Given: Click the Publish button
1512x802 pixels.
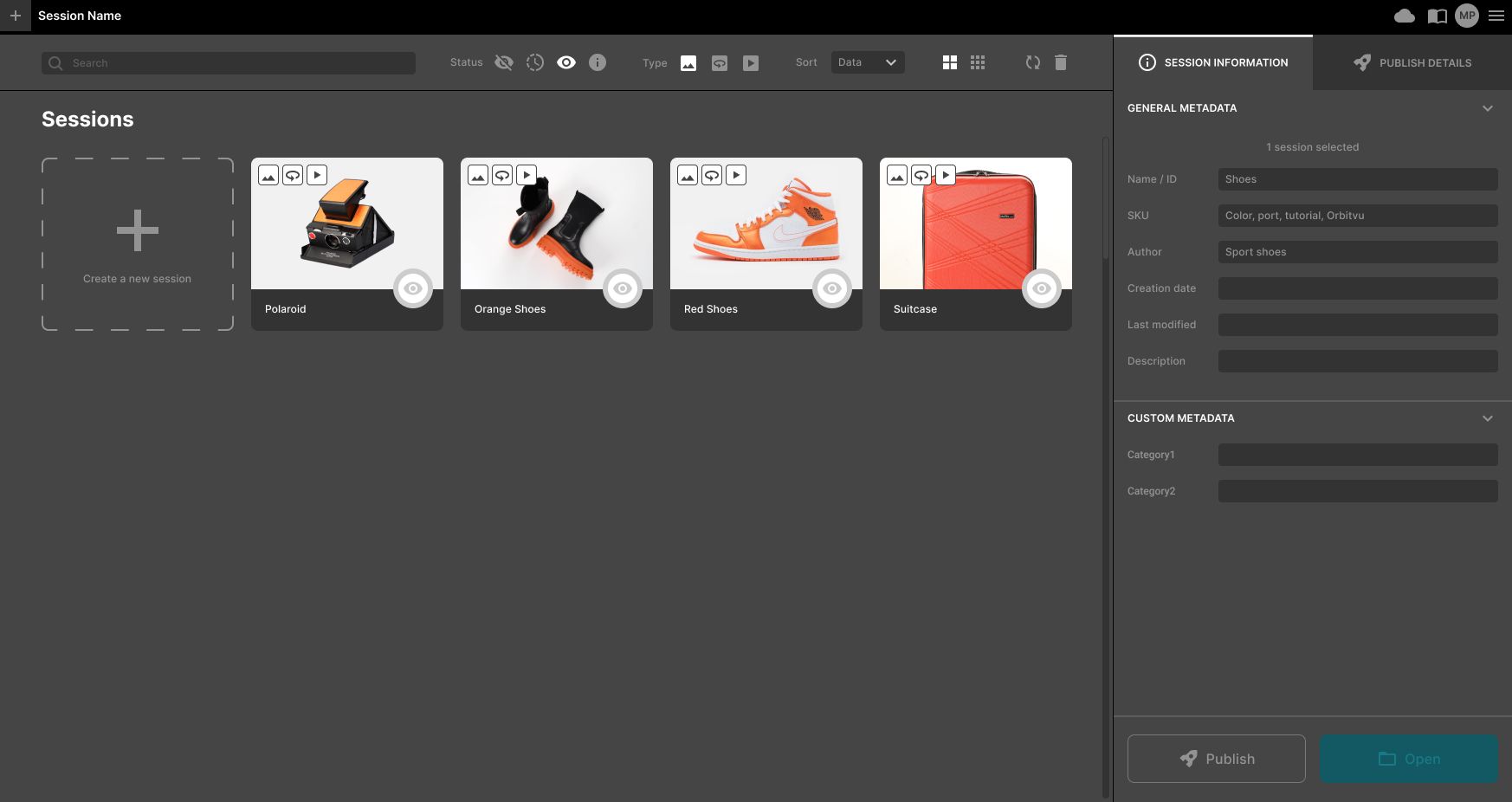Looking at the screenshot, I should pos(1216,759).
